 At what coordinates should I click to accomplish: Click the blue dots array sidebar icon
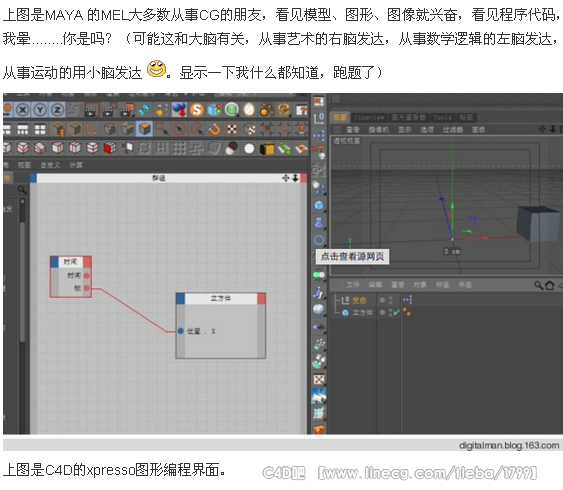point(319,135)
